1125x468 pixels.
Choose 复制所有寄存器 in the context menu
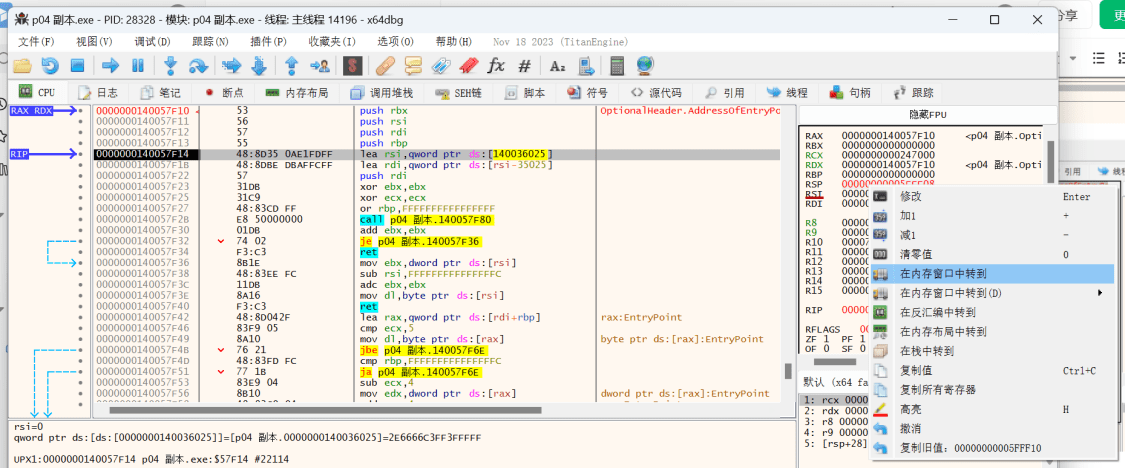click(x=992, y=390)
